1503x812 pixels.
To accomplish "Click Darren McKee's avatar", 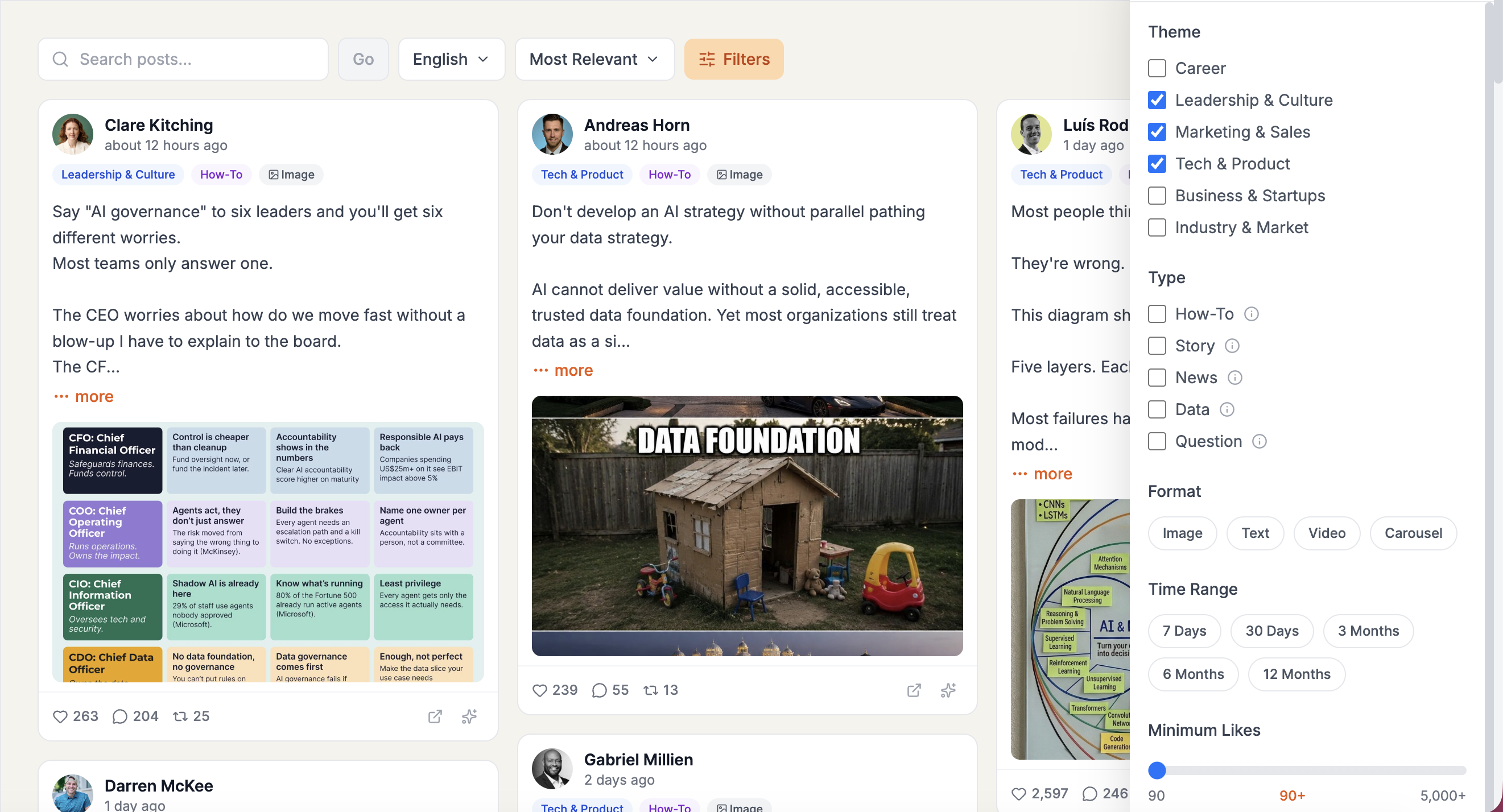I will [x=73, y=793].
